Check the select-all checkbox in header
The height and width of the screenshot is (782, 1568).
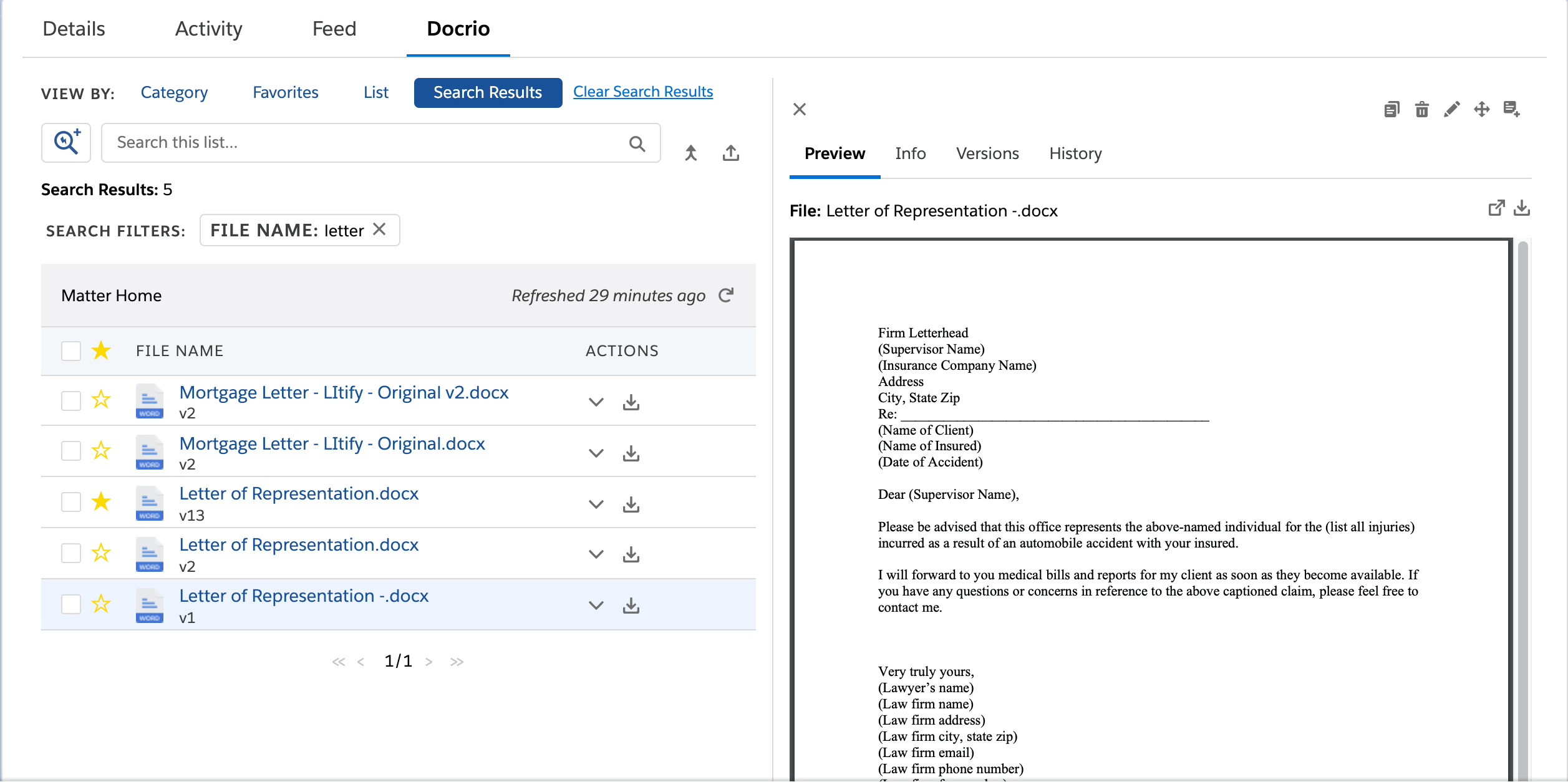pos(71,351)
